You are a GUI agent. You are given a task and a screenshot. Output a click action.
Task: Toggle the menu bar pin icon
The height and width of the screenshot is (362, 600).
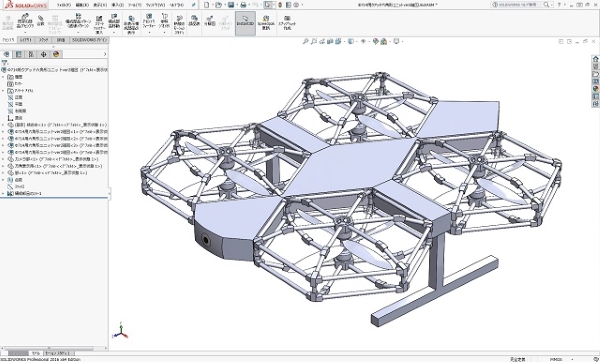pyautogui.click(x=194, y=5)
